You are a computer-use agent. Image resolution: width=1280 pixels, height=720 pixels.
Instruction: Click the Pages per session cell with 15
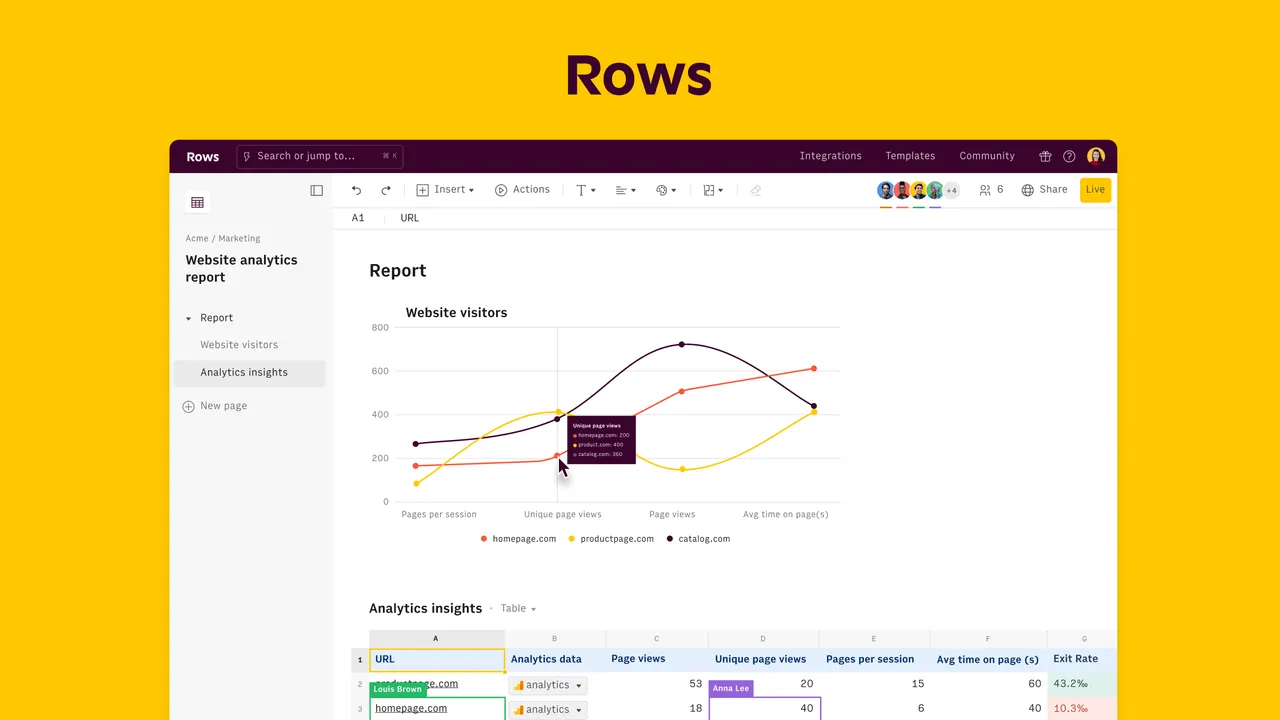874,684
